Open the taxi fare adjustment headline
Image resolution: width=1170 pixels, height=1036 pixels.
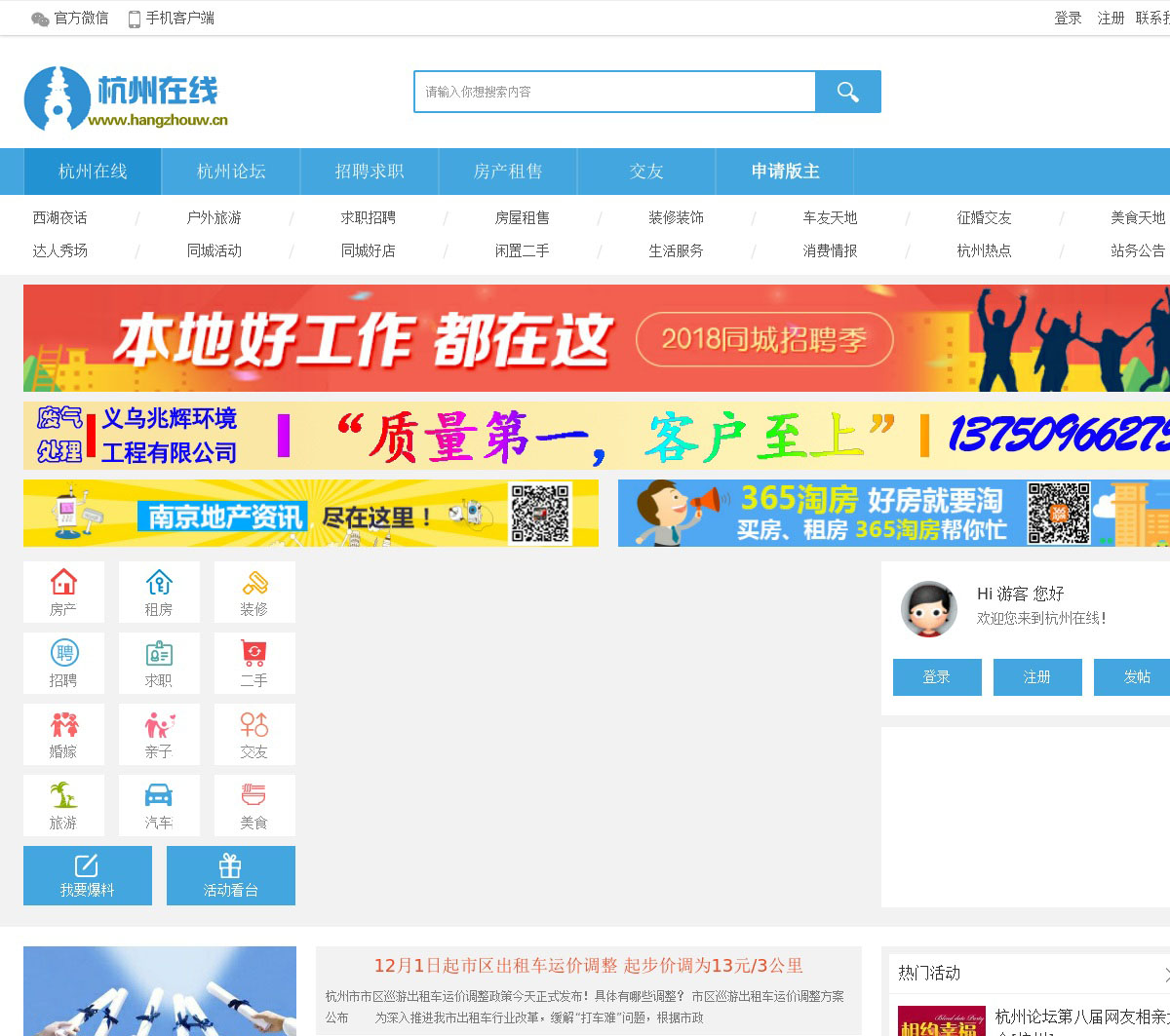coord(588,966)
